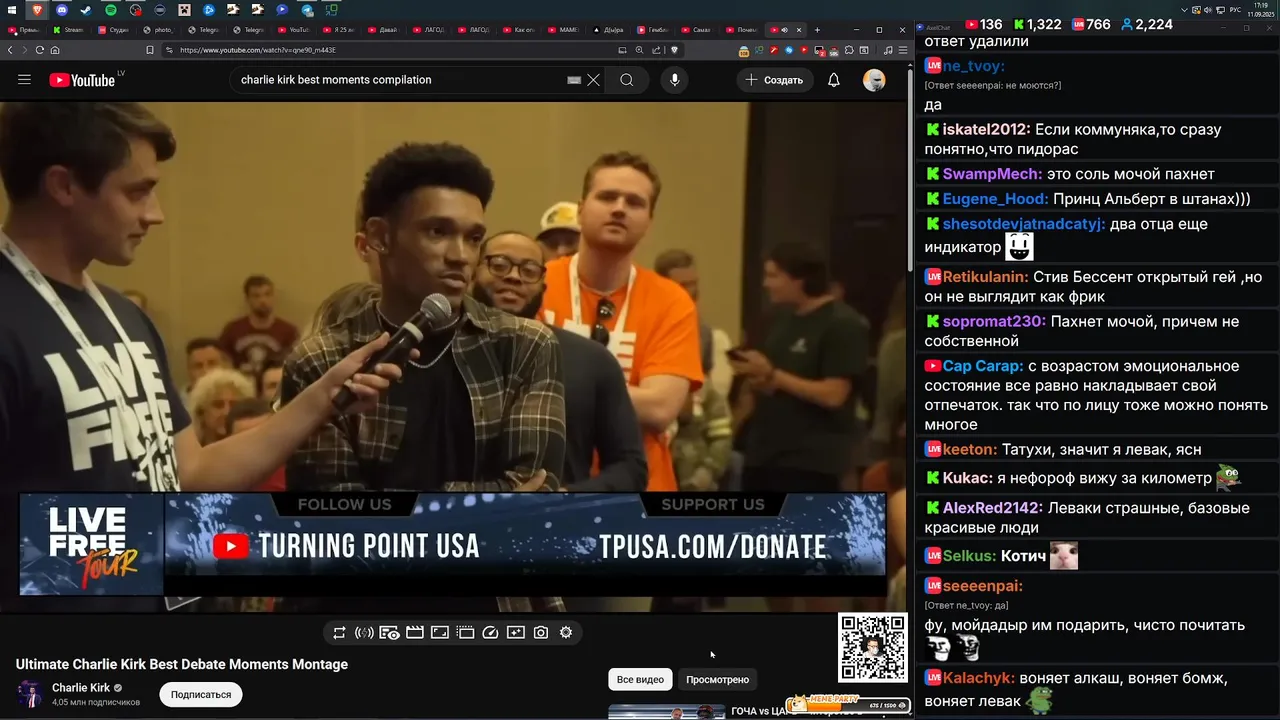Click the MEME PARTY progress bar
The height and width of the screenshot is (720, 1280).
[848, 705]
